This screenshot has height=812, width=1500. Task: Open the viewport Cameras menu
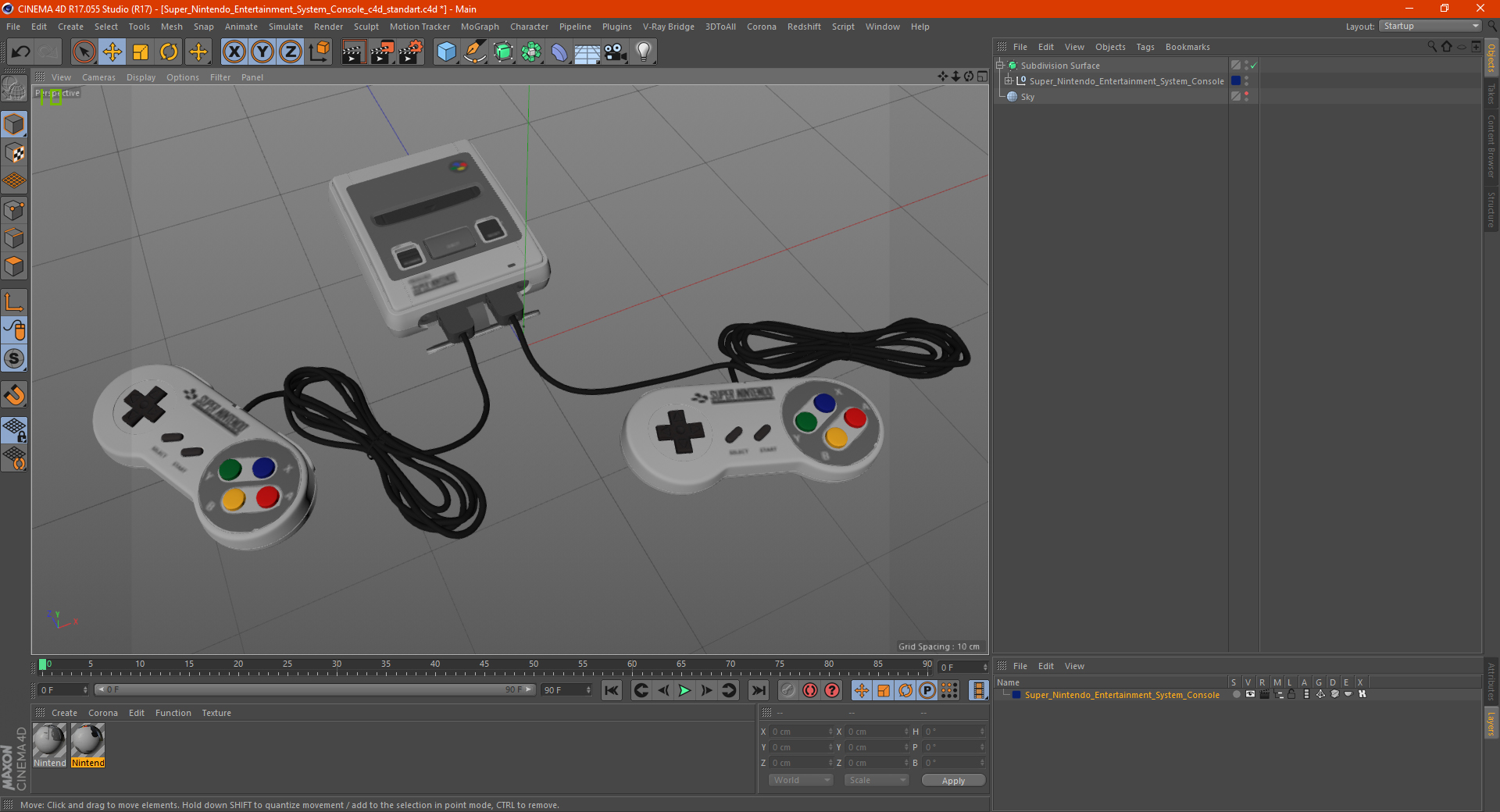98,77
